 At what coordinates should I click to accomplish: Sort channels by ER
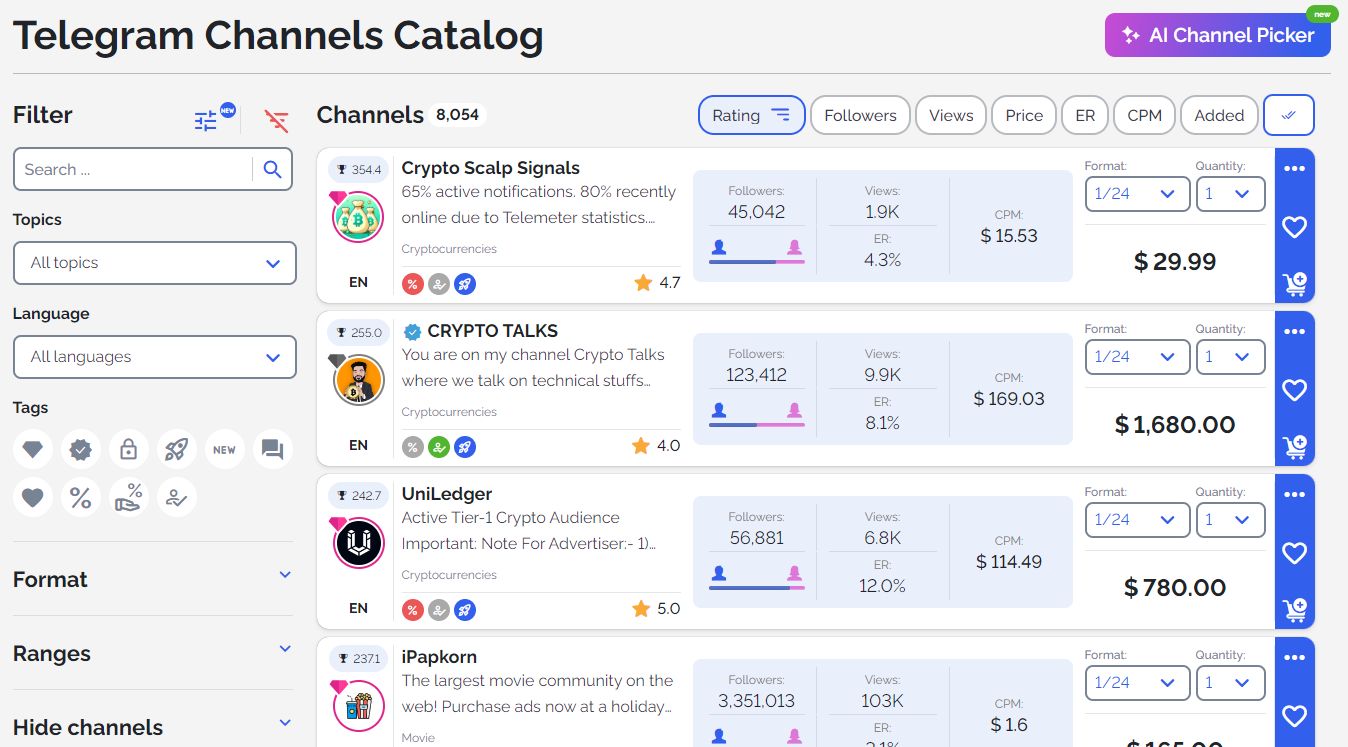tap(1085, 115)
